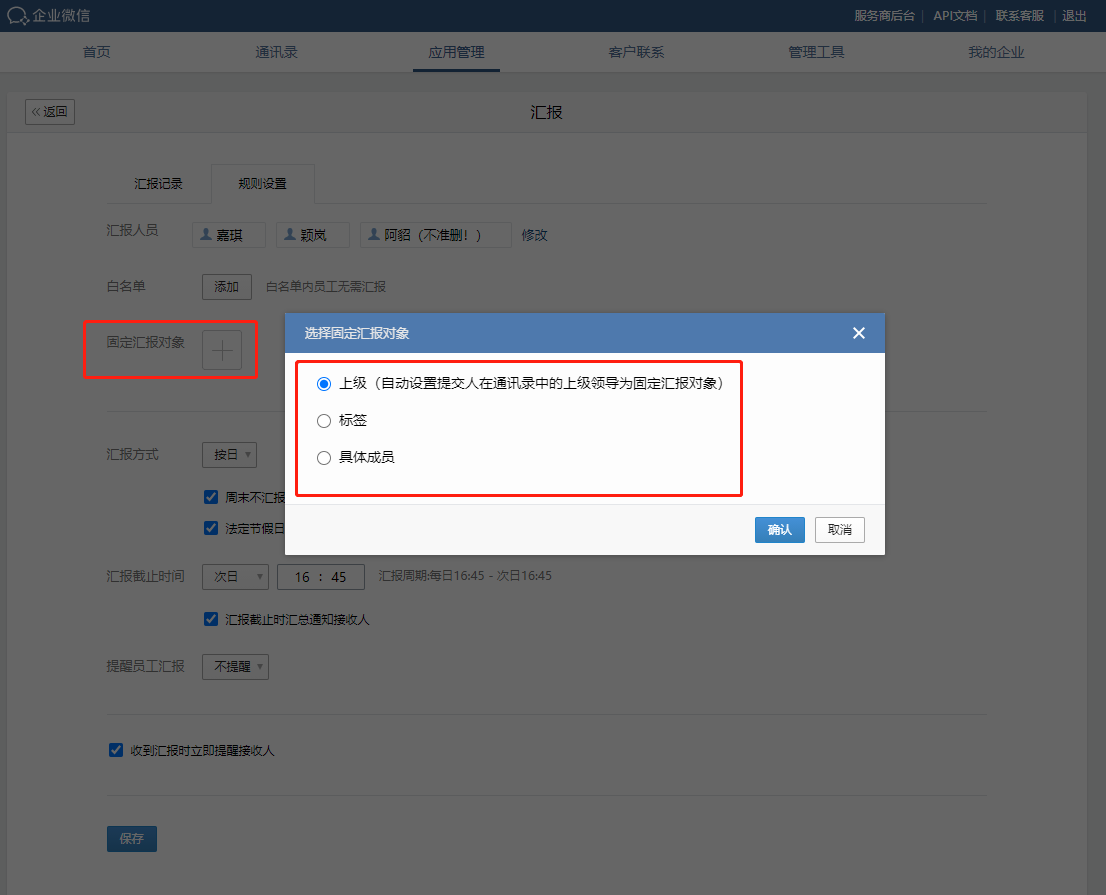Open the 客户联系 nav tab
1106x895 pixels.
tap(636, 52)
